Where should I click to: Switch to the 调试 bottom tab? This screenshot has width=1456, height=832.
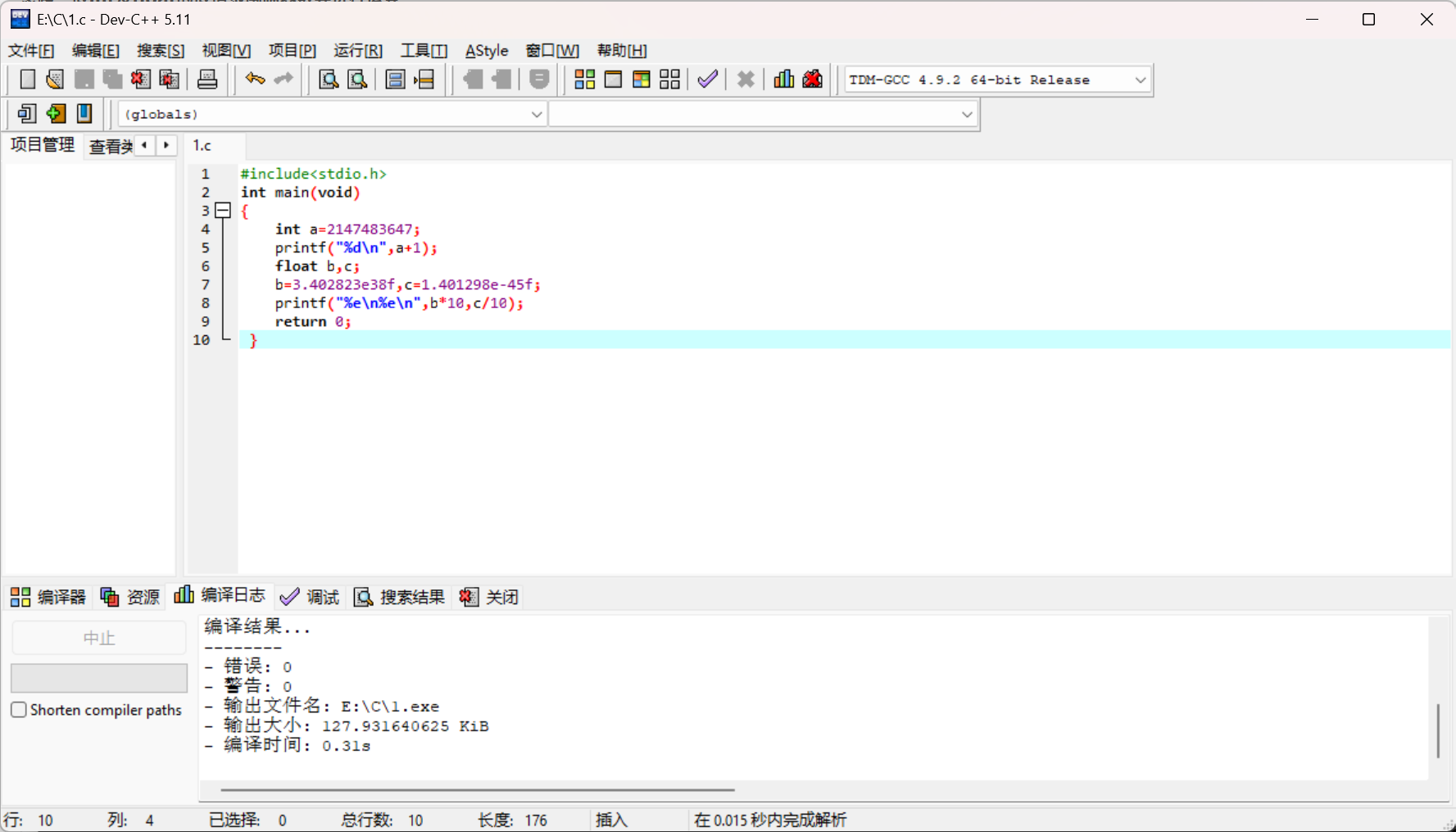pyautogui.click(x=310, y=597)
